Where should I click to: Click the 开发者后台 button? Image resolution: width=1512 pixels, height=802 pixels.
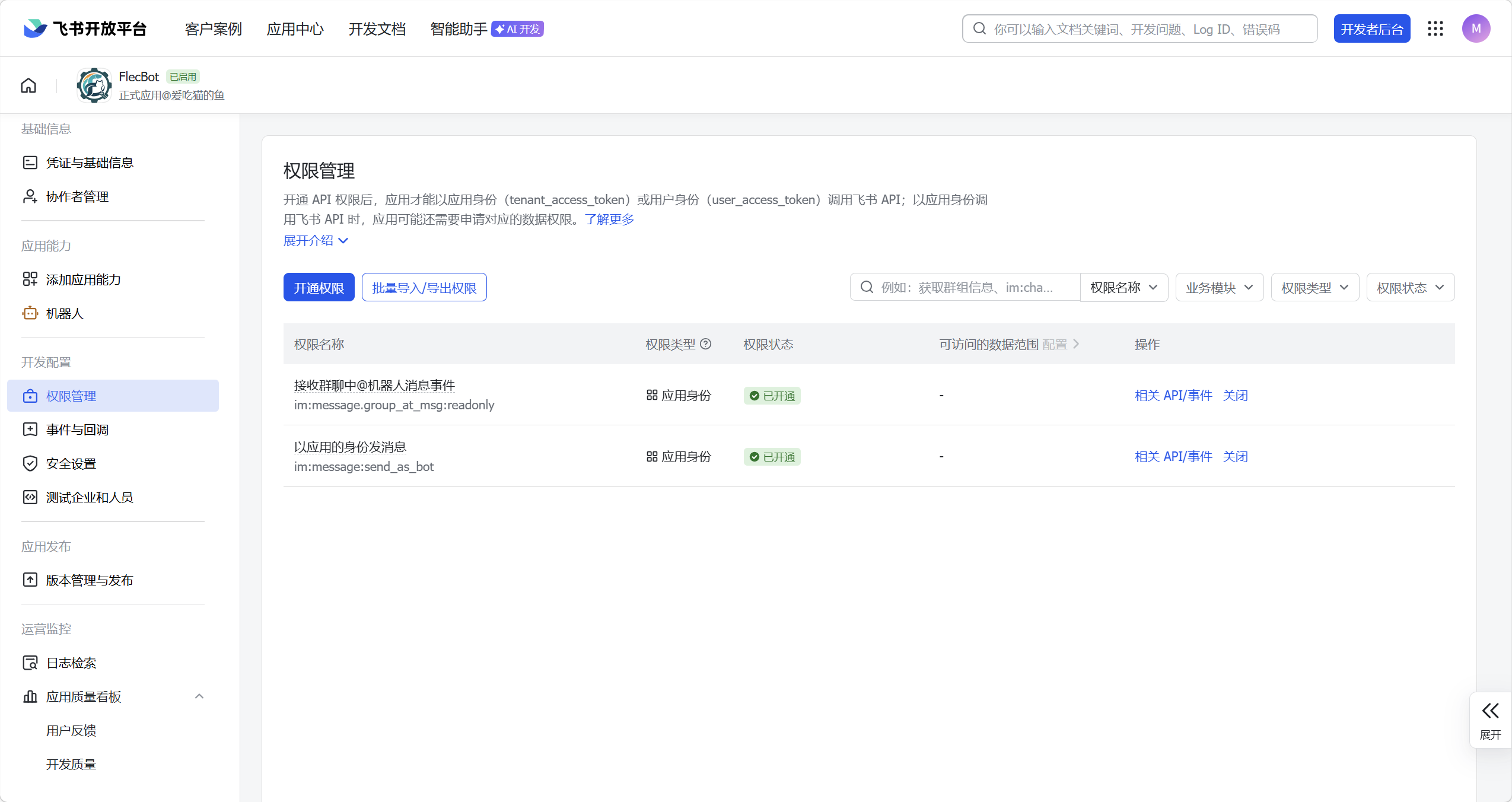[x=1372, y=28]
